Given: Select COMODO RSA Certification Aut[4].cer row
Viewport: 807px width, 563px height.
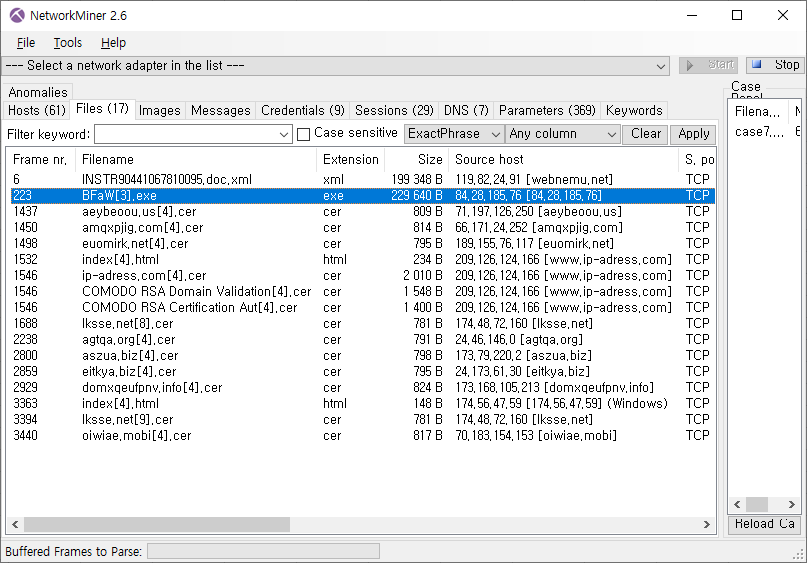Looking at the screenshot, I should tap(363, 307).
